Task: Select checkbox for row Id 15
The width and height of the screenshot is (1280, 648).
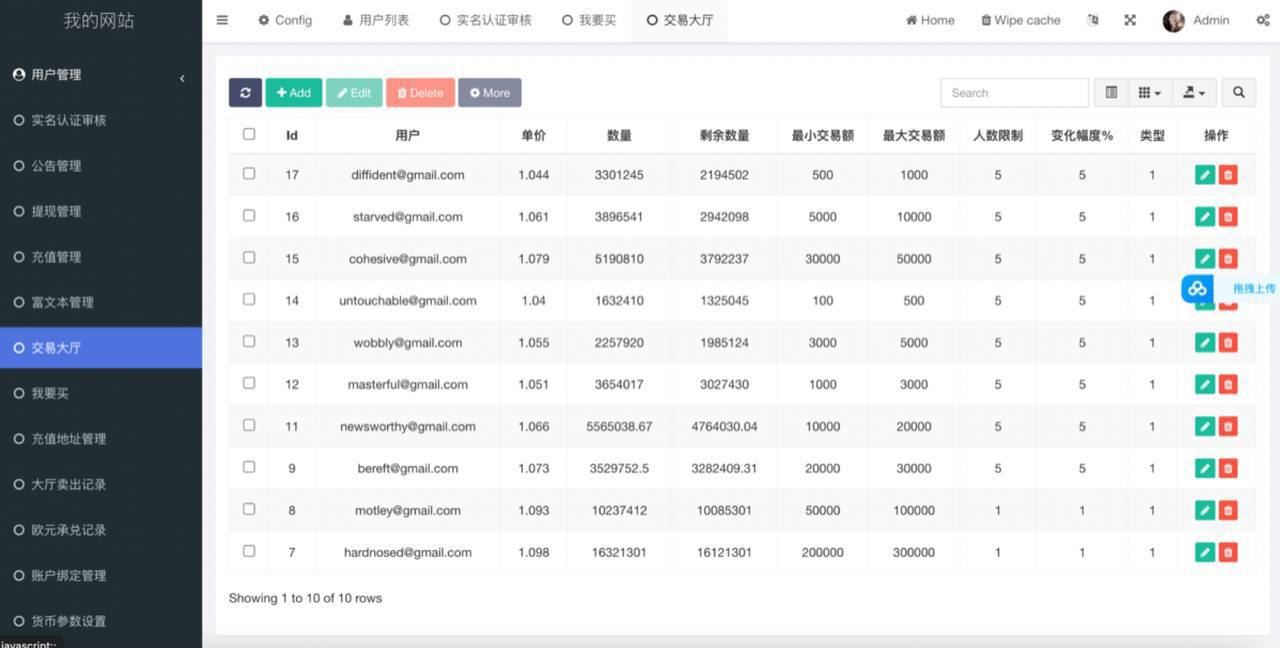Action: pos(249,257)
